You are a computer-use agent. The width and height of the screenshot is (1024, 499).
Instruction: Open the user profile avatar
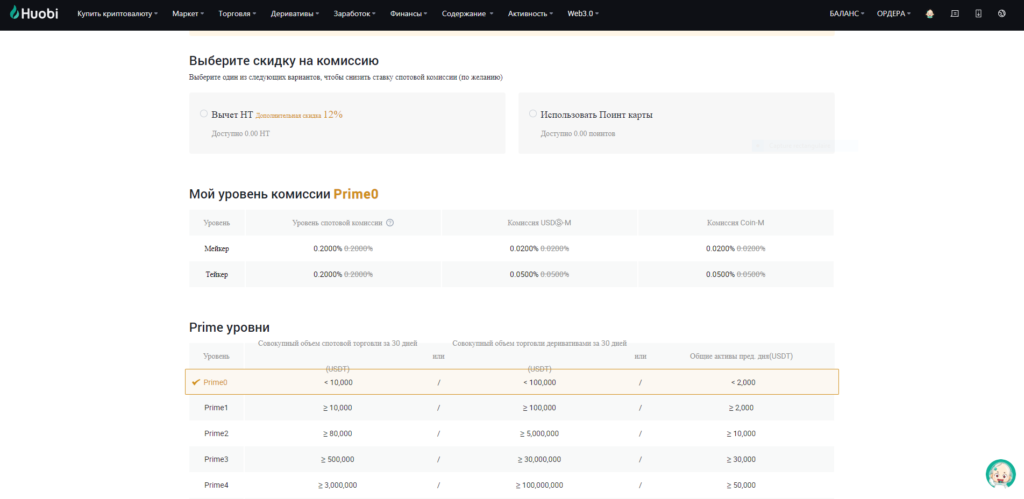(929, 14)
